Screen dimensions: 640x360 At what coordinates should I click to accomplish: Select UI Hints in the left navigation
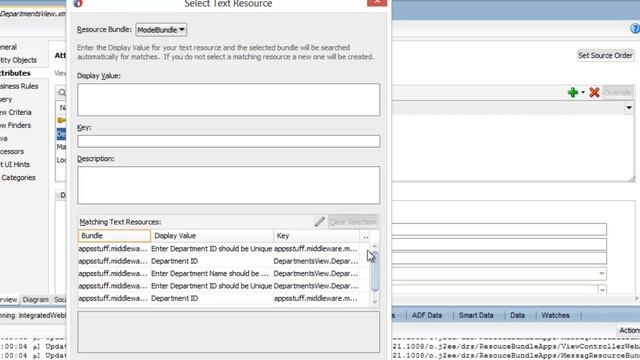point(15,164)
